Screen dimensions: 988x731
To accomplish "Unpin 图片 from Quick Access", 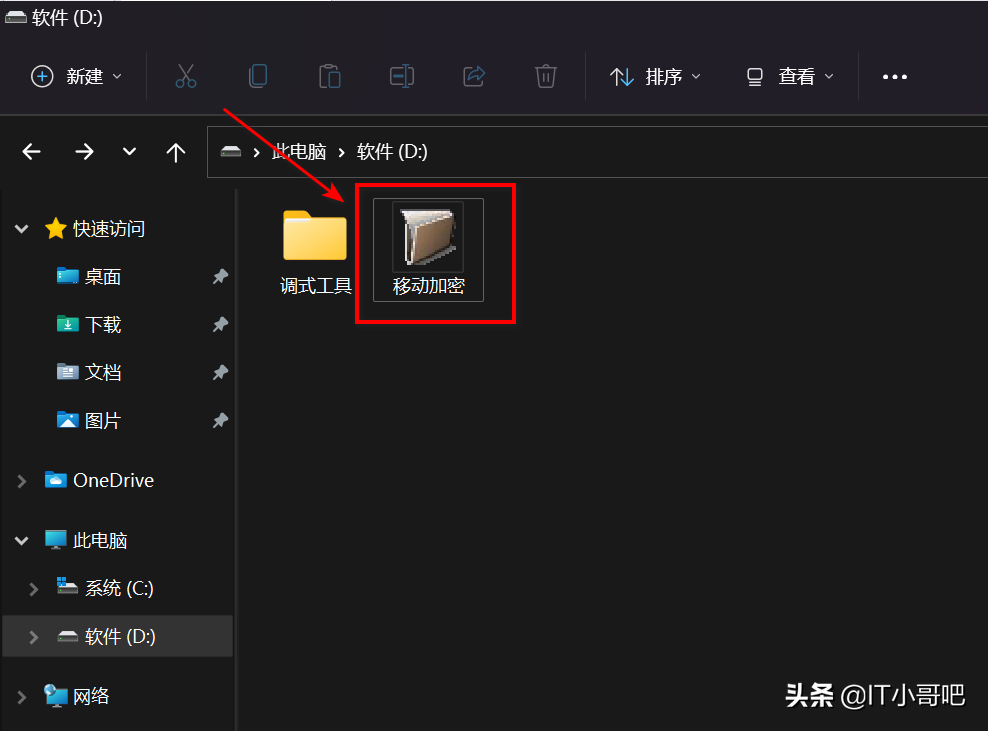I will point(220,420).
